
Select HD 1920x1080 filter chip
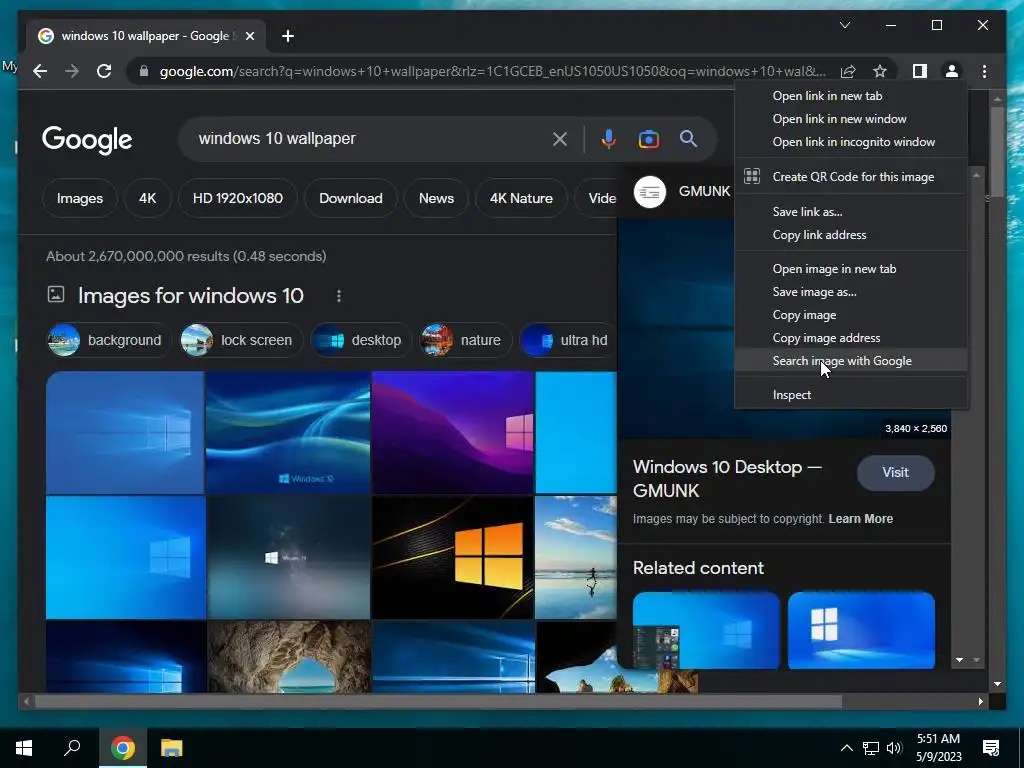(238, 198)
